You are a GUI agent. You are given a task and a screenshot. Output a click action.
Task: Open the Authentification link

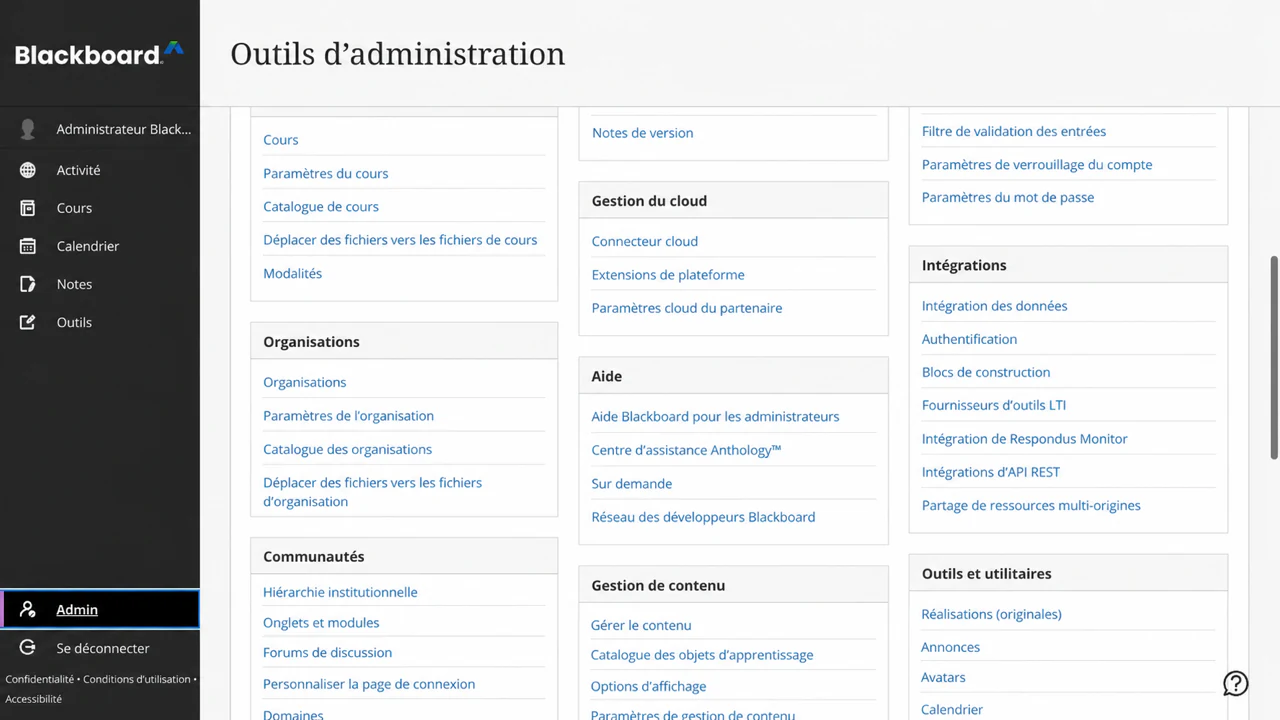coord(969,339)
